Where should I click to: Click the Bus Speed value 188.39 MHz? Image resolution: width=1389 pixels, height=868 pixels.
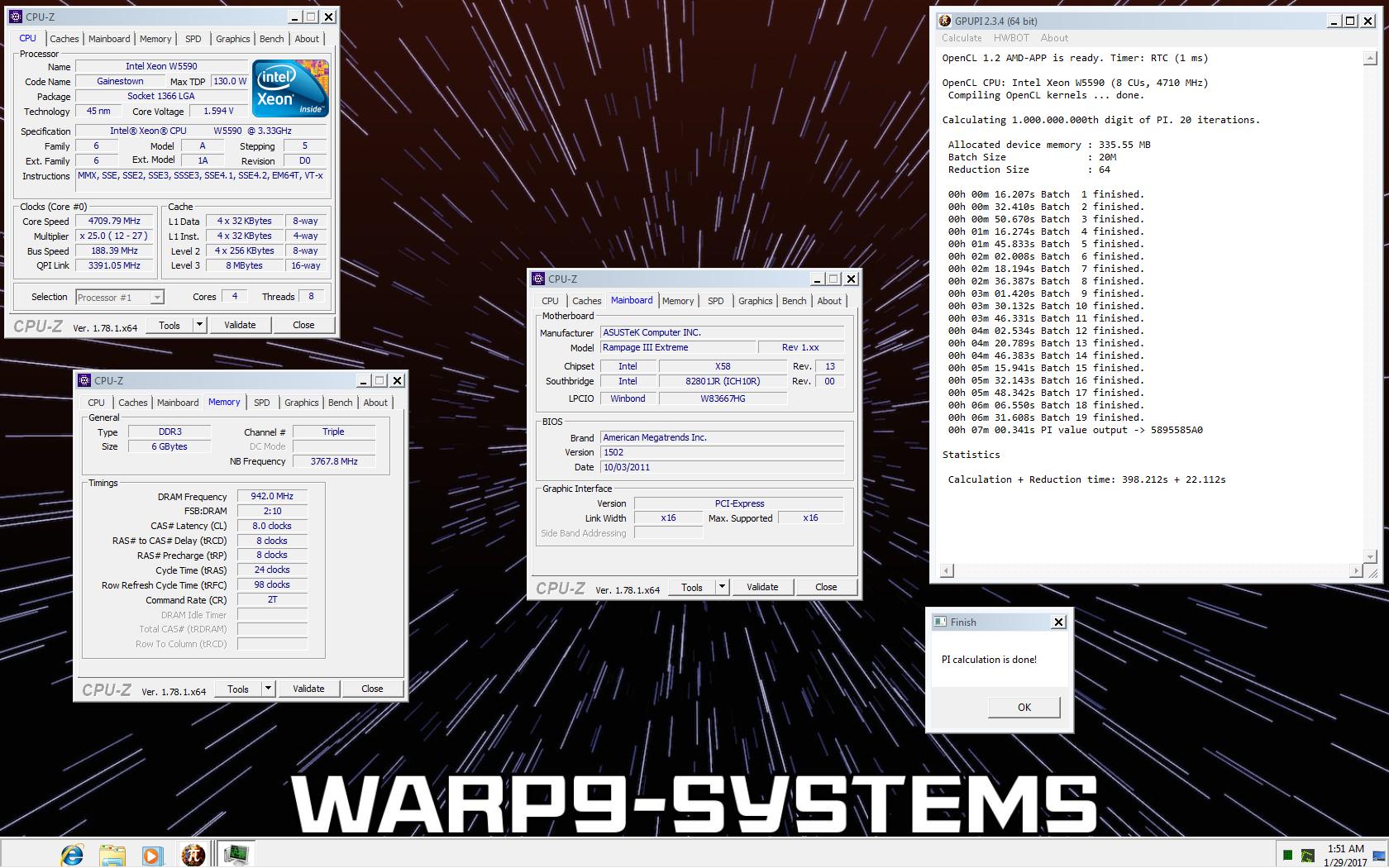114,250
